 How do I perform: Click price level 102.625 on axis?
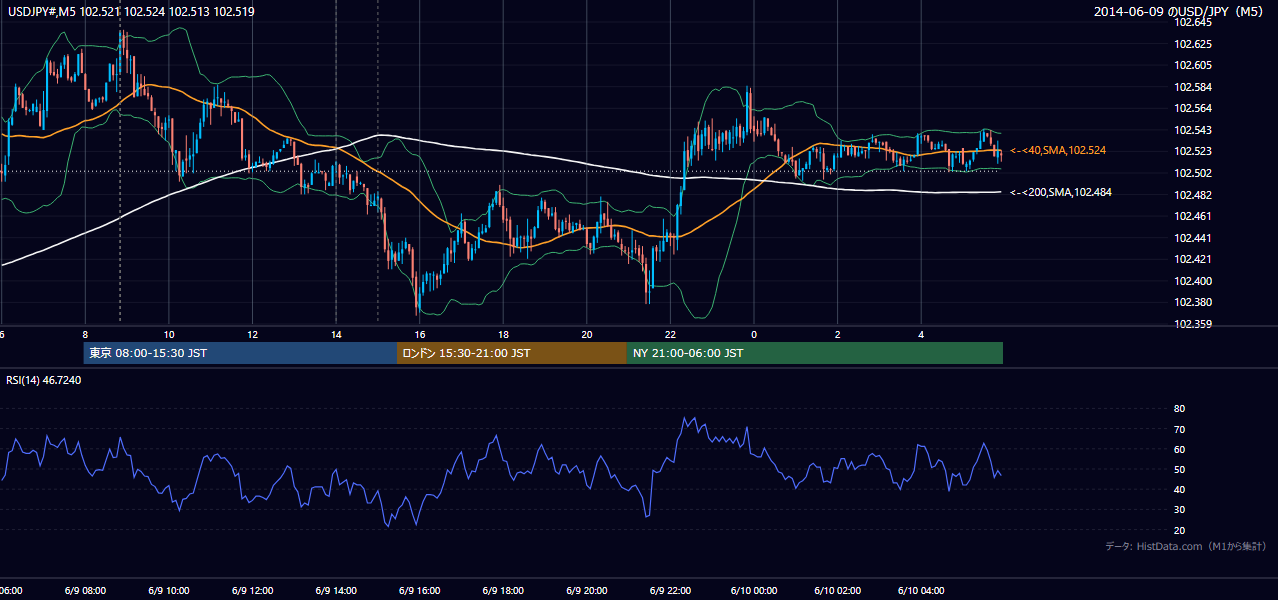coord(1193,44)
